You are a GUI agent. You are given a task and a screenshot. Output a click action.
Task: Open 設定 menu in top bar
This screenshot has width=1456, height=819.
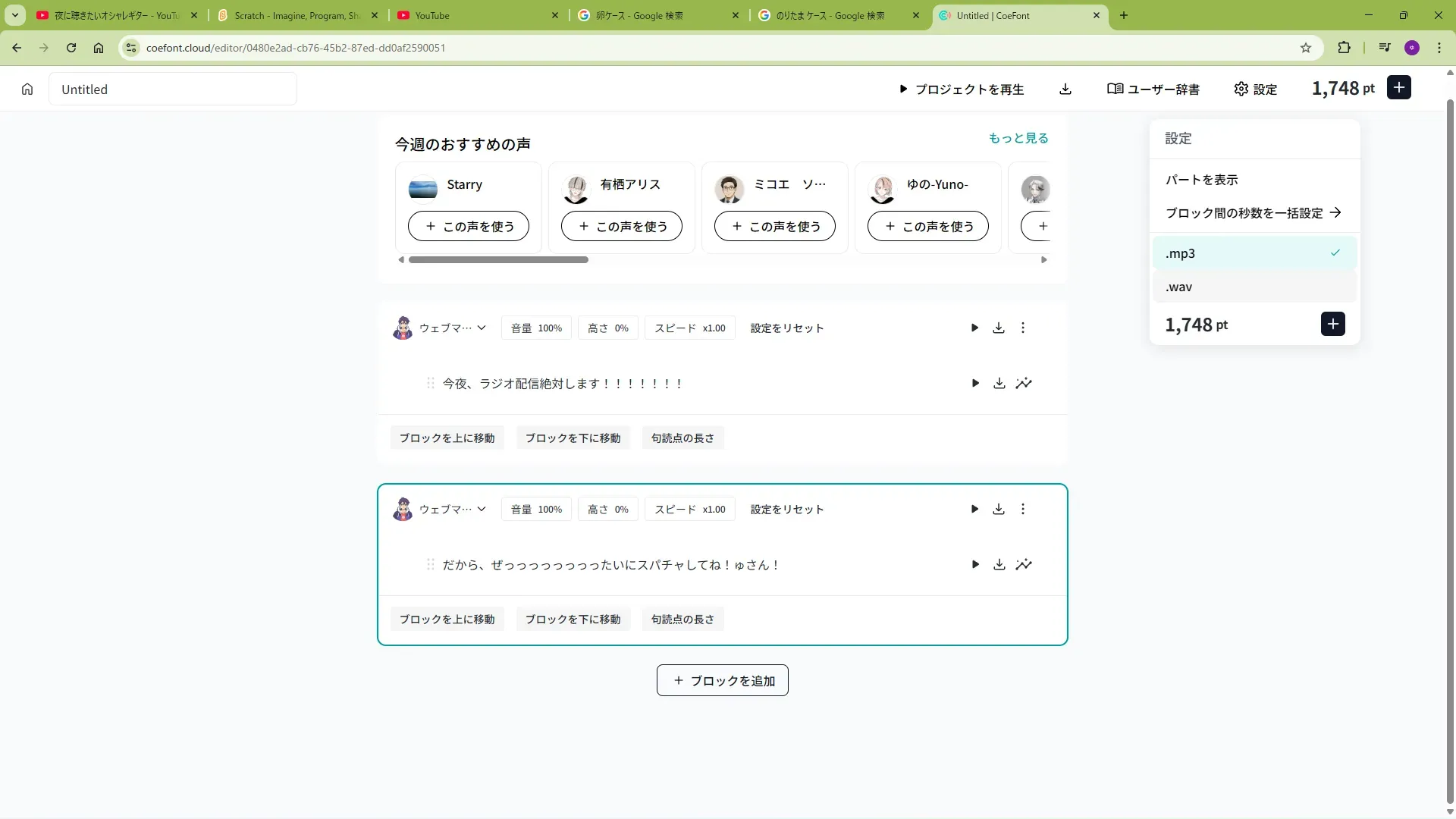1256,89
